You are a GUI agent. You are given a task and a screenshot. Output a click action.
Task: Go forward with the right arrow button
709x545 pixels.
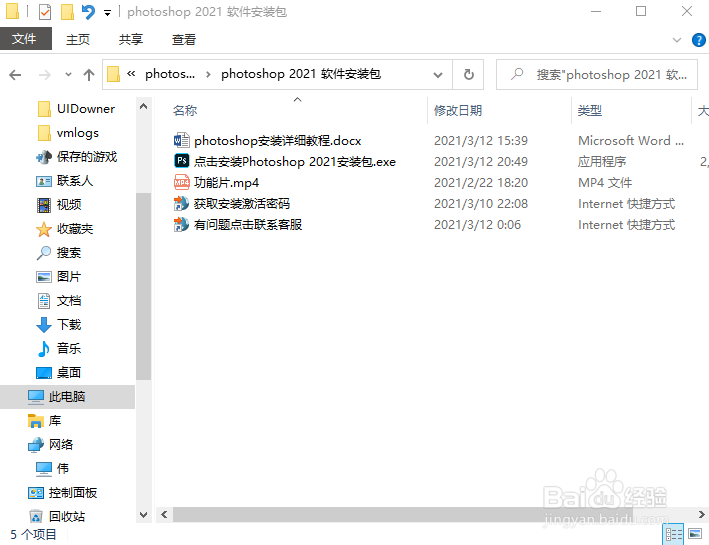[45, 75]
